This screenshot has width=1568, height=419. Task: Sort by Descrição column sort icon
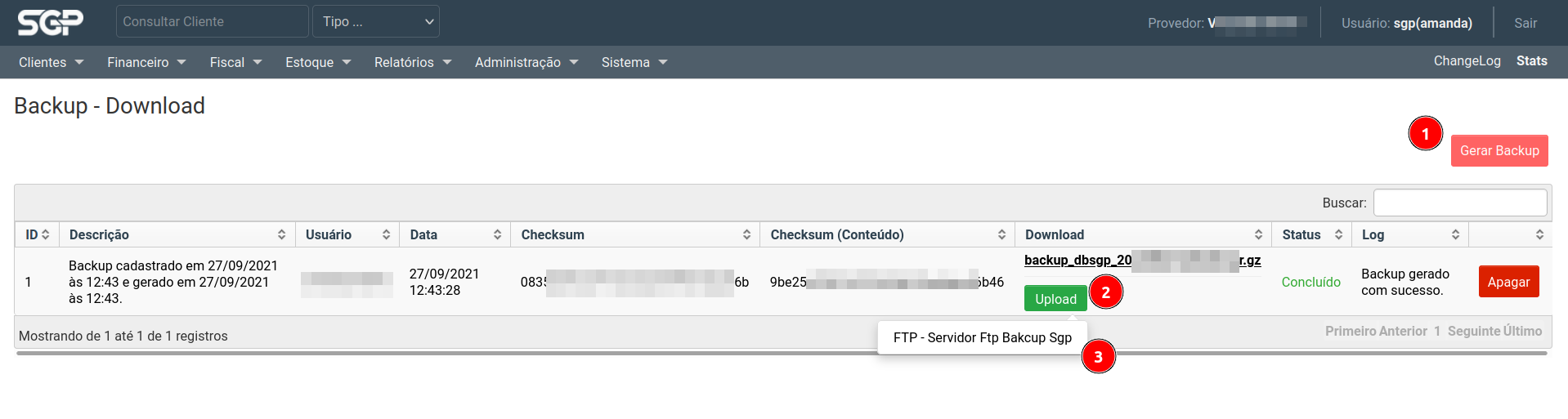coord(281,234)
